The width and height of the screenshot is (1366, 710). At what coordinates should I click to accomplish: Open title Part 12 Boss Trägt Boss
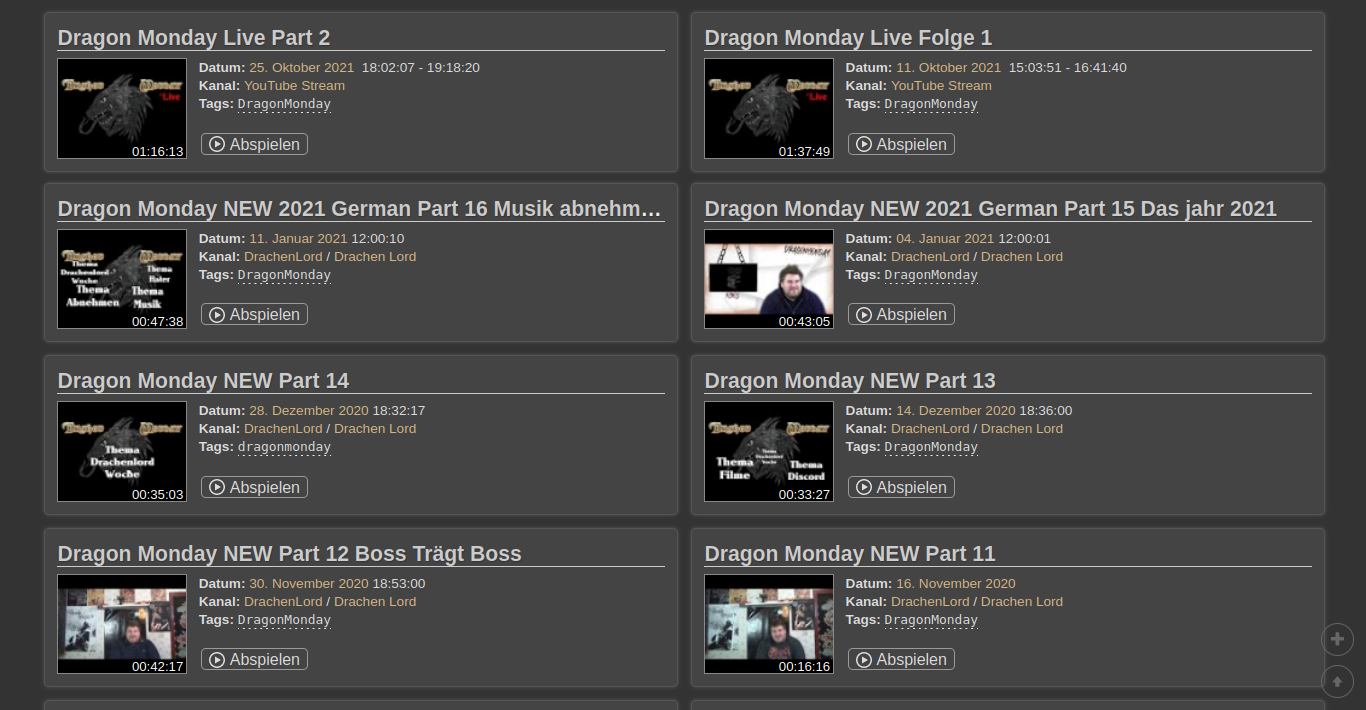click(290, 554)
